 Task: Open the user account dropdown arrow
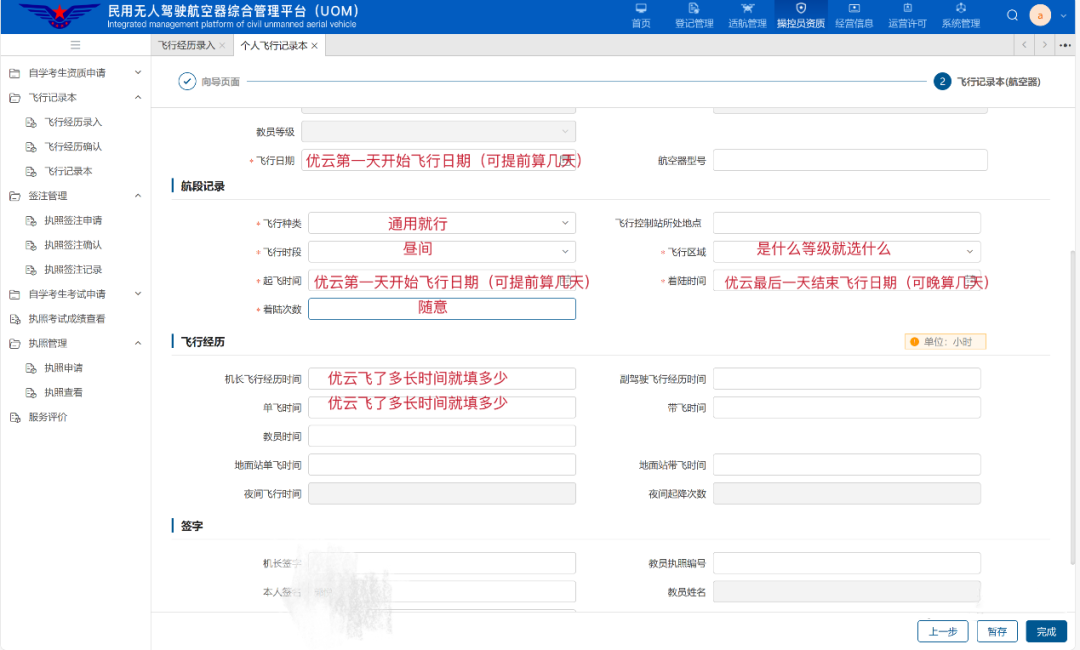[1063, 16]
